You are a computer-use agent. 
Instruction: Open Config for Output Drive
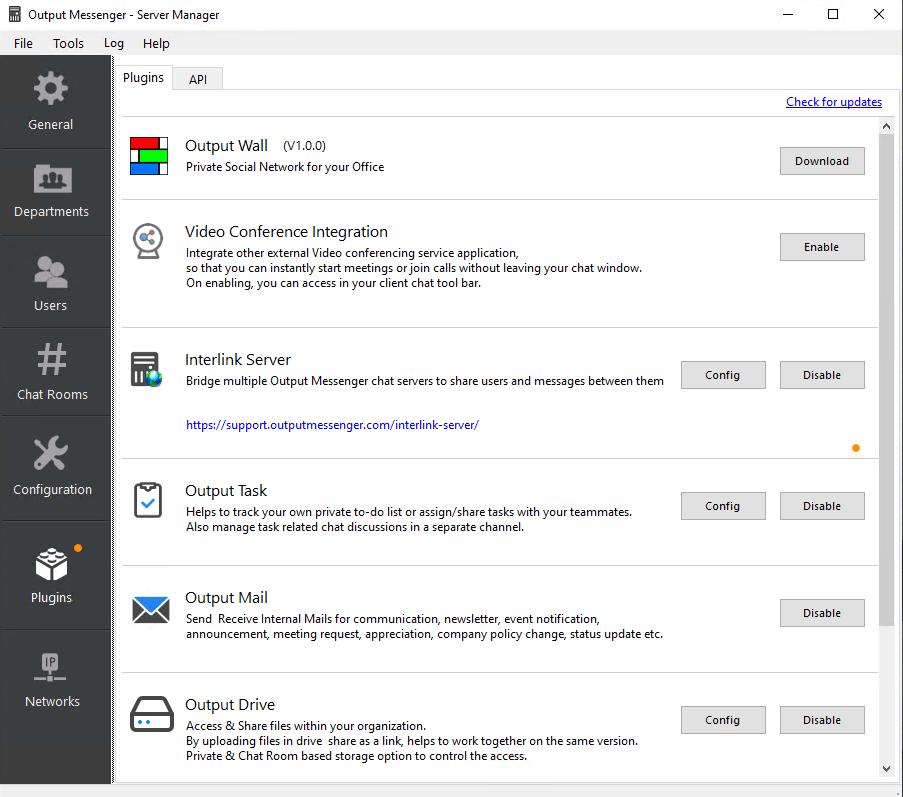pyautogui.click(x=723, y=720)
